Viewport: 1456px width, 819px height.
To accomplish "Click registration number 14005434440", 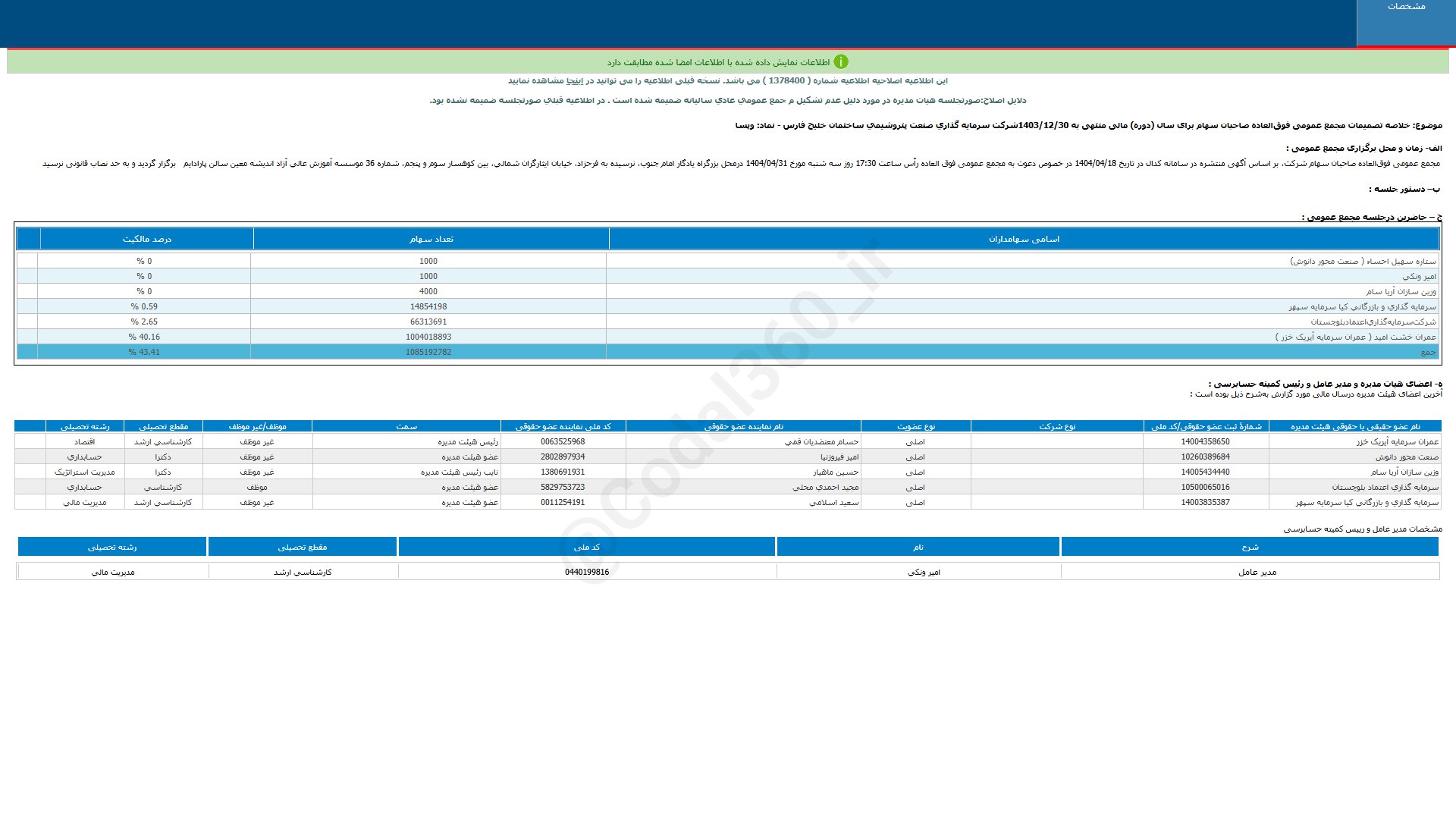I will (1205, 472).
